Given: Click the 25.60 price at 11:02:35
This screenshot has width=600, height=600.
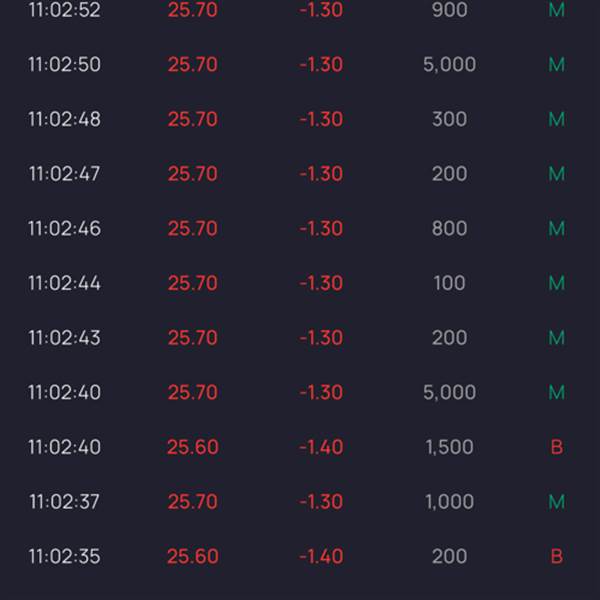Looking at the screenshot, I should click(193, 556).
